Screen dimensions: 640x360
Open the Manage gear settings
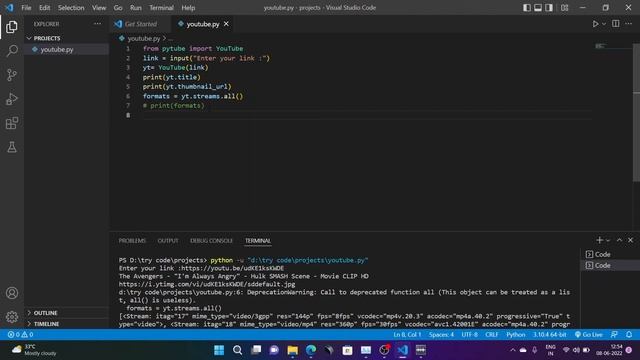[12, 317]
